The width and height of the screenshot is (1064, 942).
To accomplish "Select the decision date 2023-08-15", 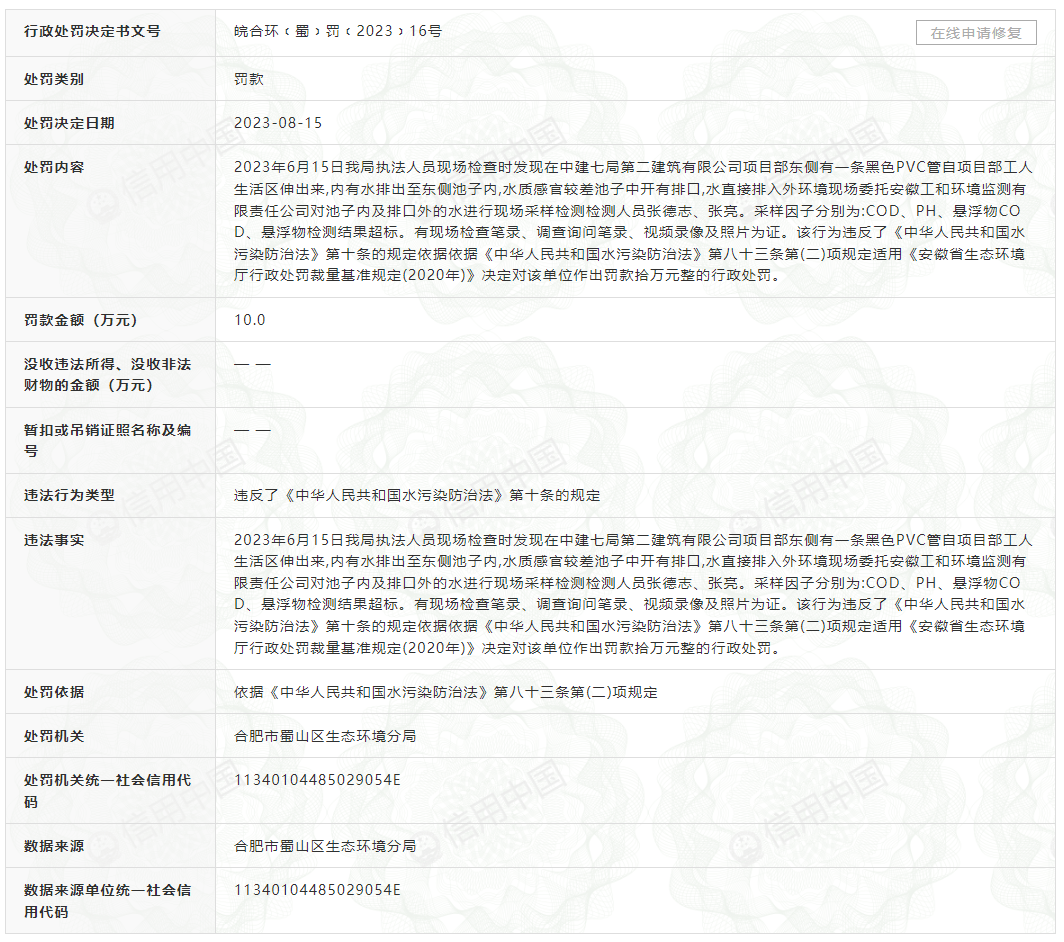I will coord(278,123).
